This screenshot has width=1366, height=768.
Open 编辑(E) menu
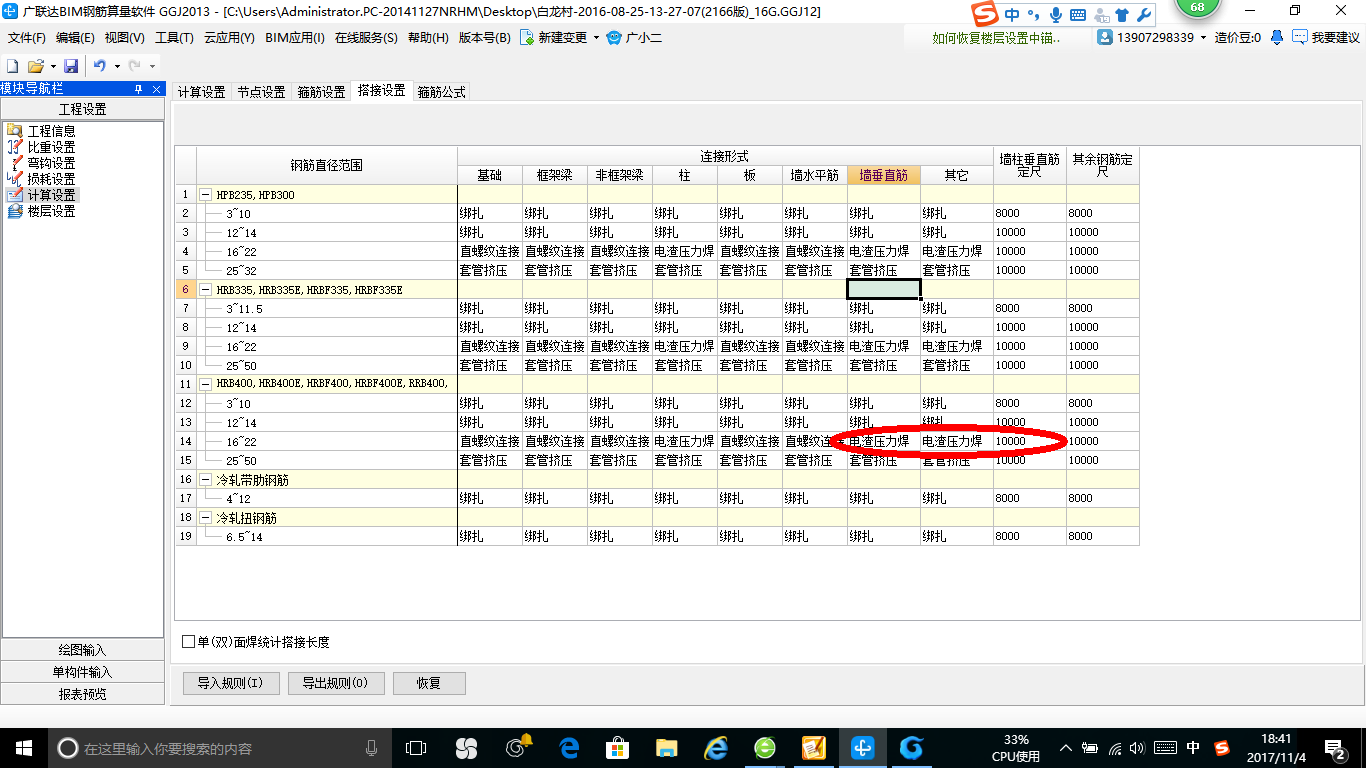point(75,38)
